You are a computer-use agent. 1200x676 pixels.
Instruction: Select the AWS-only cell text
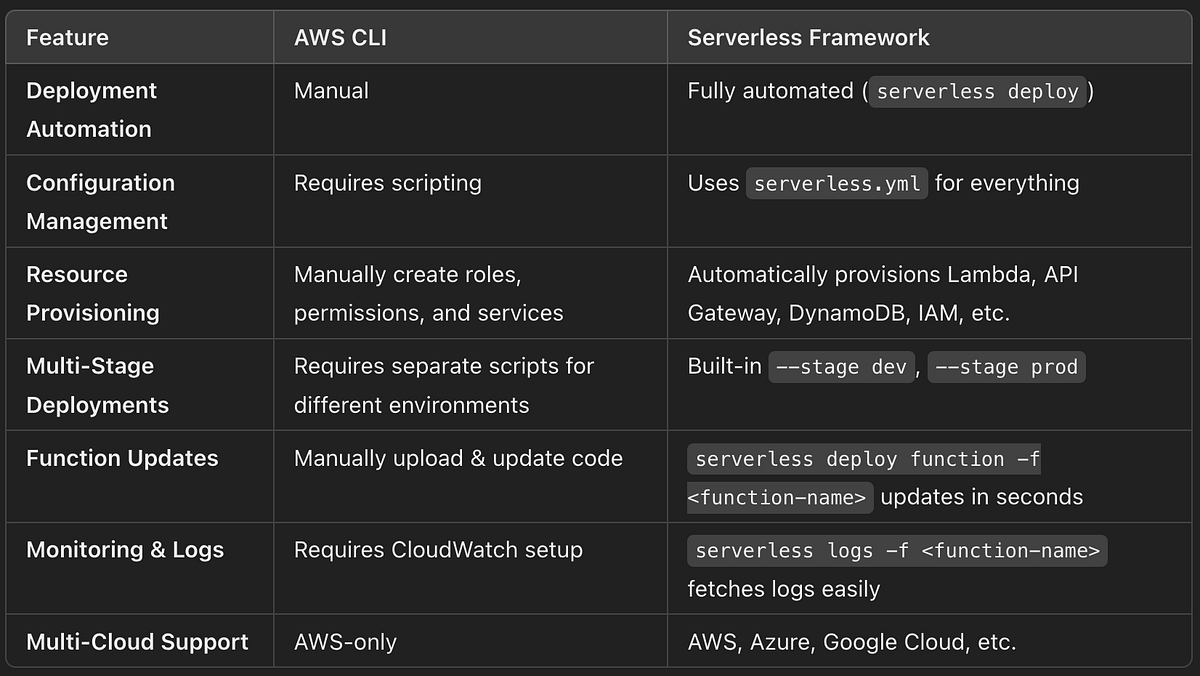(x=345, y=642)
